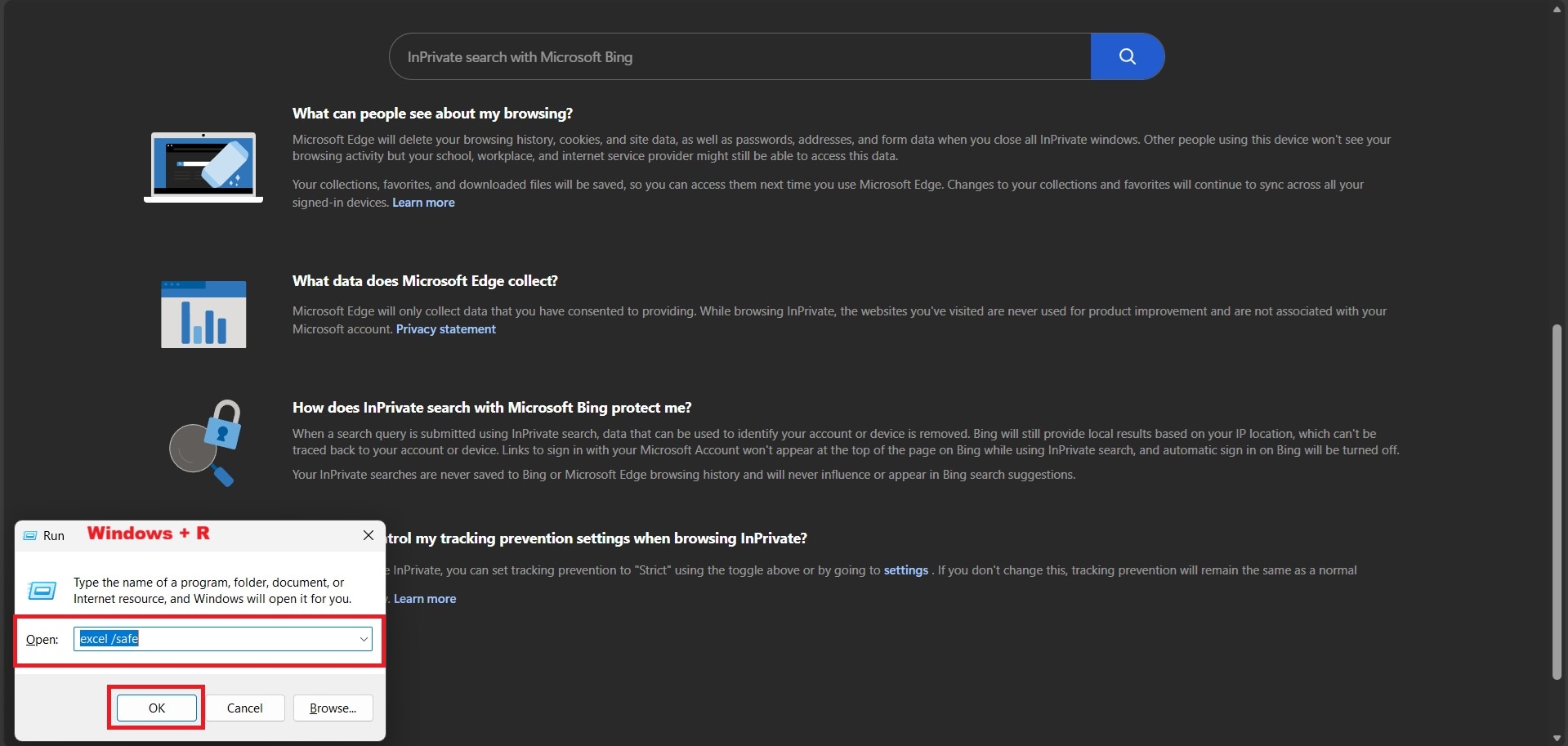Screen dimensions: 1568x746
Task: Open the Browse... file picker button
Action: tap(333, 708)
